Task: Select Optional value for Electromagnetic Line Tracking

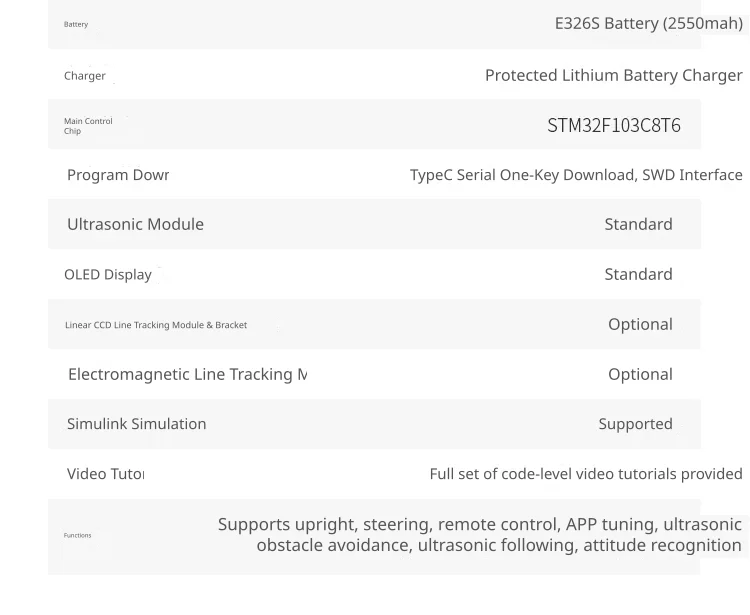Action: coord(640,374)
